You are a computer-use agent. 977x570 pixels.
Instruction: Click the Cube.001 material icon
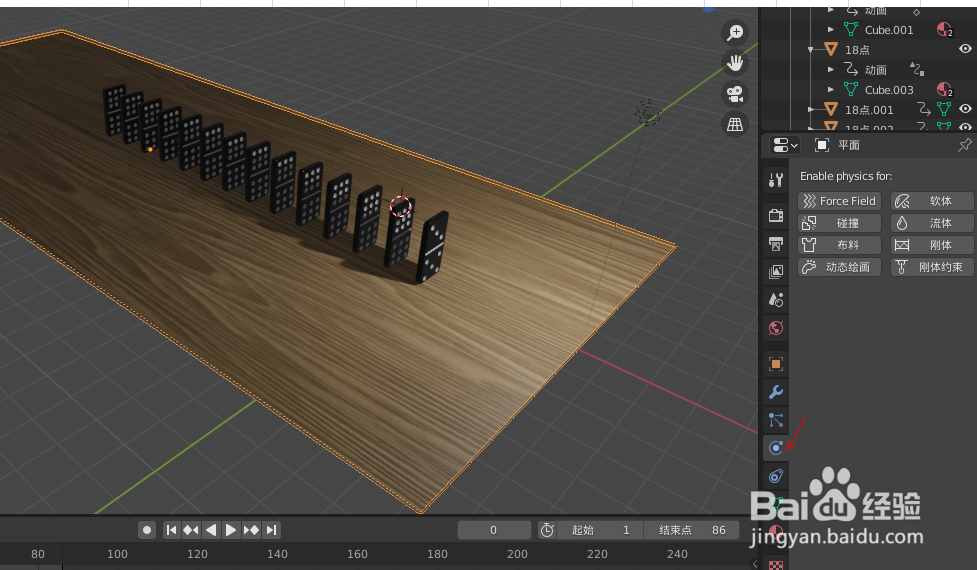pos(945,29)
